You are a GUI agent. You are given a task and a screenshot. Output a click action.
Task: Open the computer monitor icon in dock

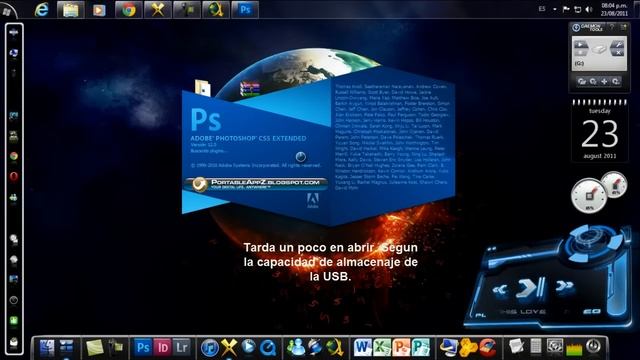point(449,348)
